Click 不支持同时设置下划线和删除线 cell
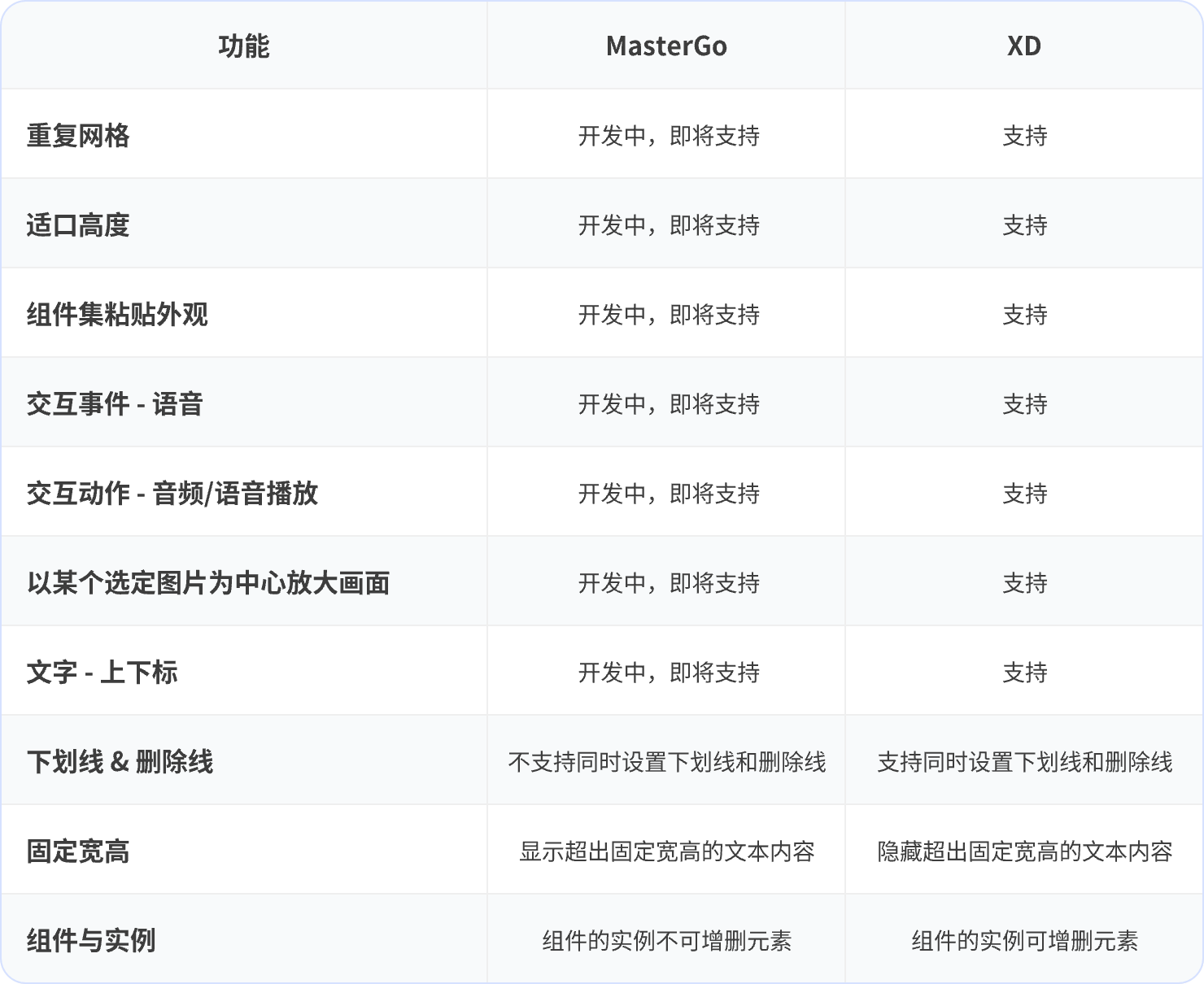The height and width of the screenshot is (984, 1204). [667, 761]
